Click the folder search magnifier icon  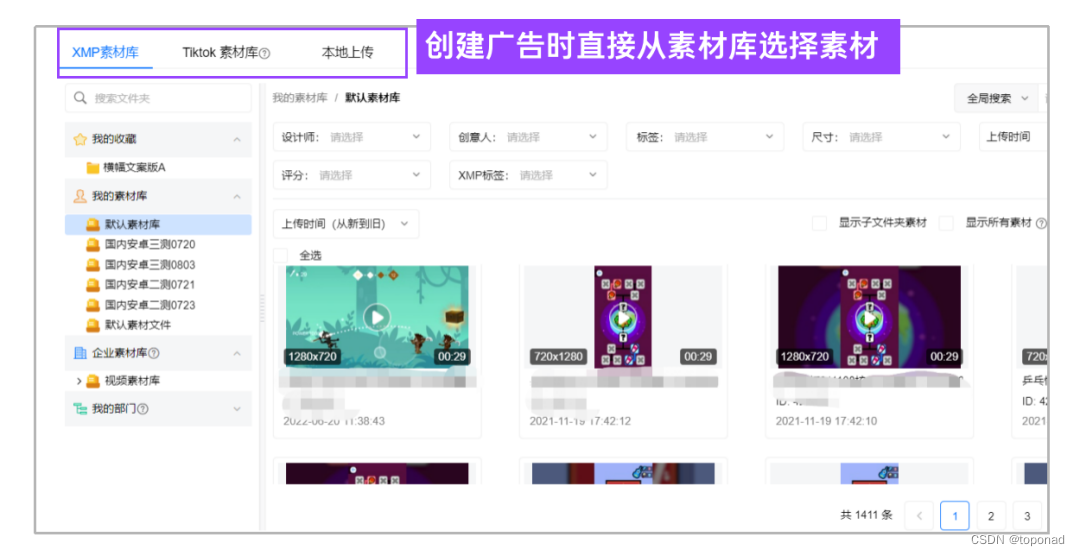80,98
